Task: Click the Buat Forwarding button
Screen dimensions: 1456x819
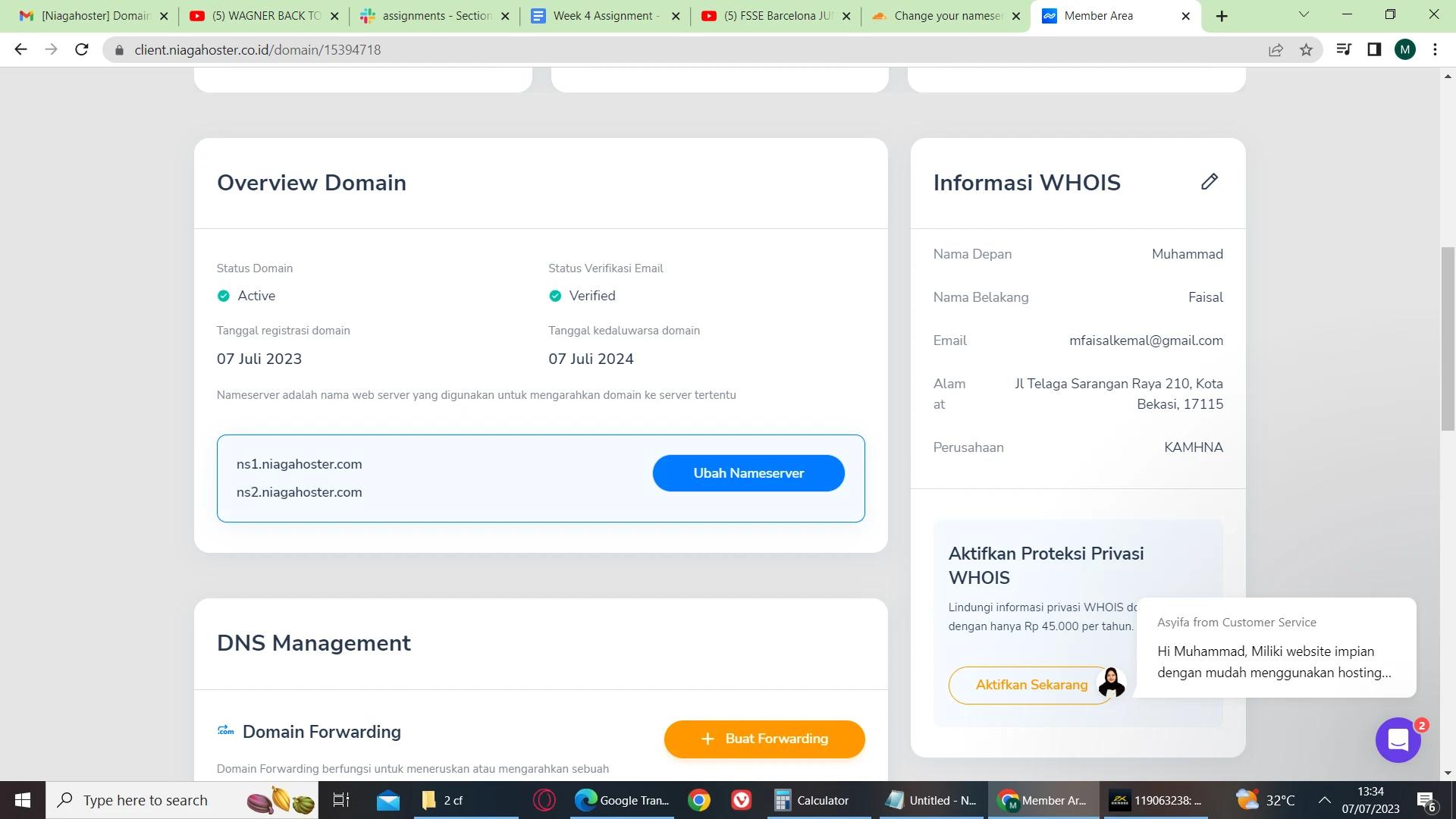Action: [x=764, y=739]
